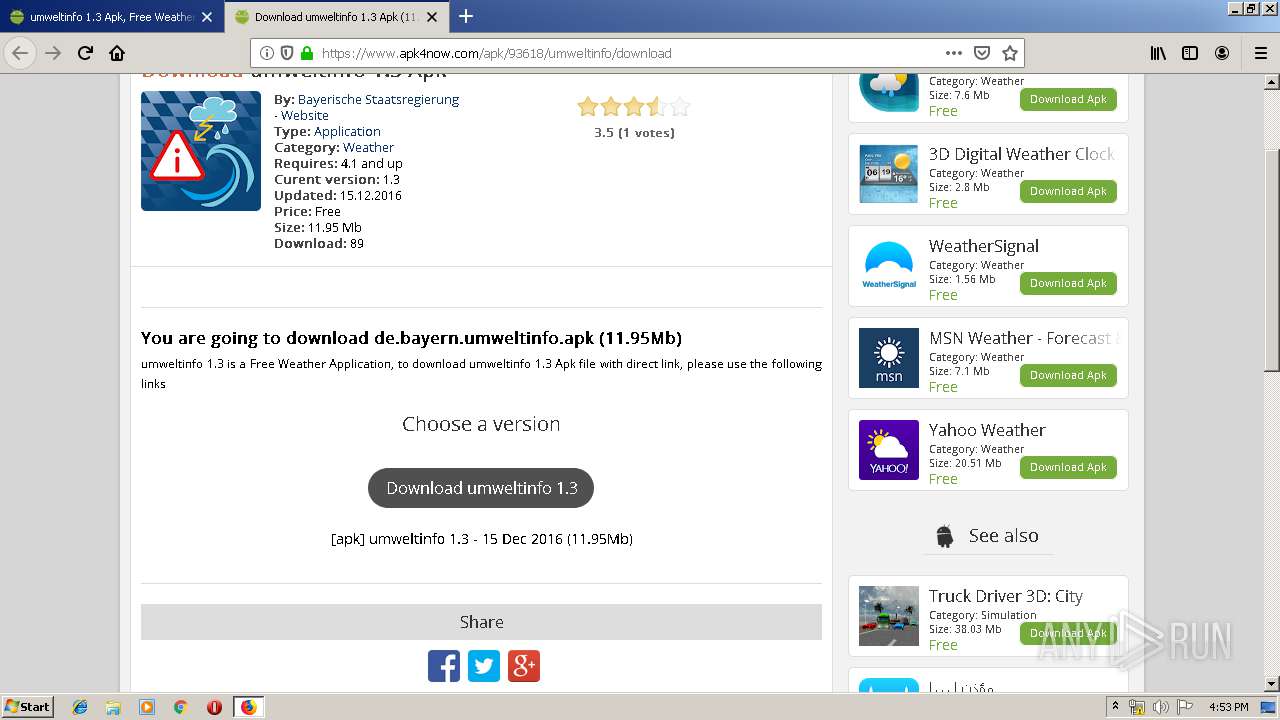The width and height of the screenshot is (1280, 720).
Task: Open File Explorer from taskbar
Action: (113, 707)
